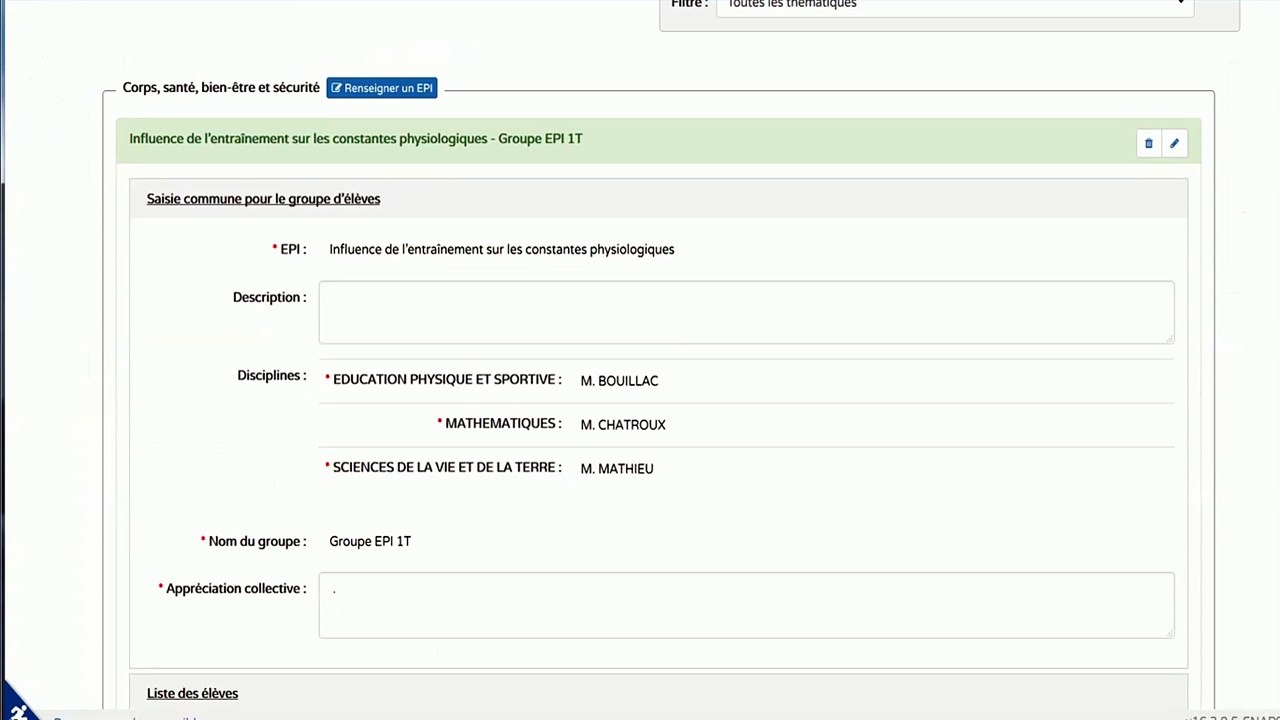This screenshot has width=1280, height=720.
Task: Click the Nom du groupe field label
Action: click(x=257, y=541)
